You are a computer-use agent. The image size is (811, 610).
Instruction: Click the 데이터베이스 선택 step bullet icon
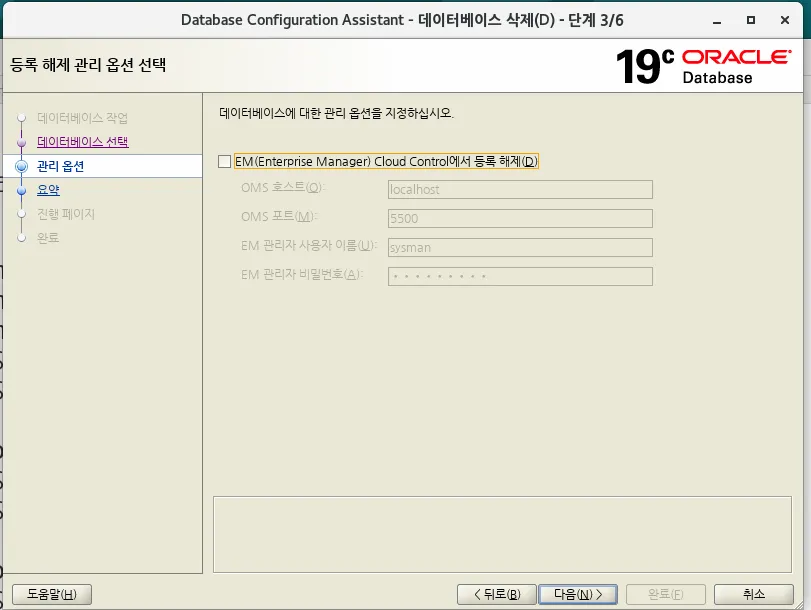click(x=22, y=142)
